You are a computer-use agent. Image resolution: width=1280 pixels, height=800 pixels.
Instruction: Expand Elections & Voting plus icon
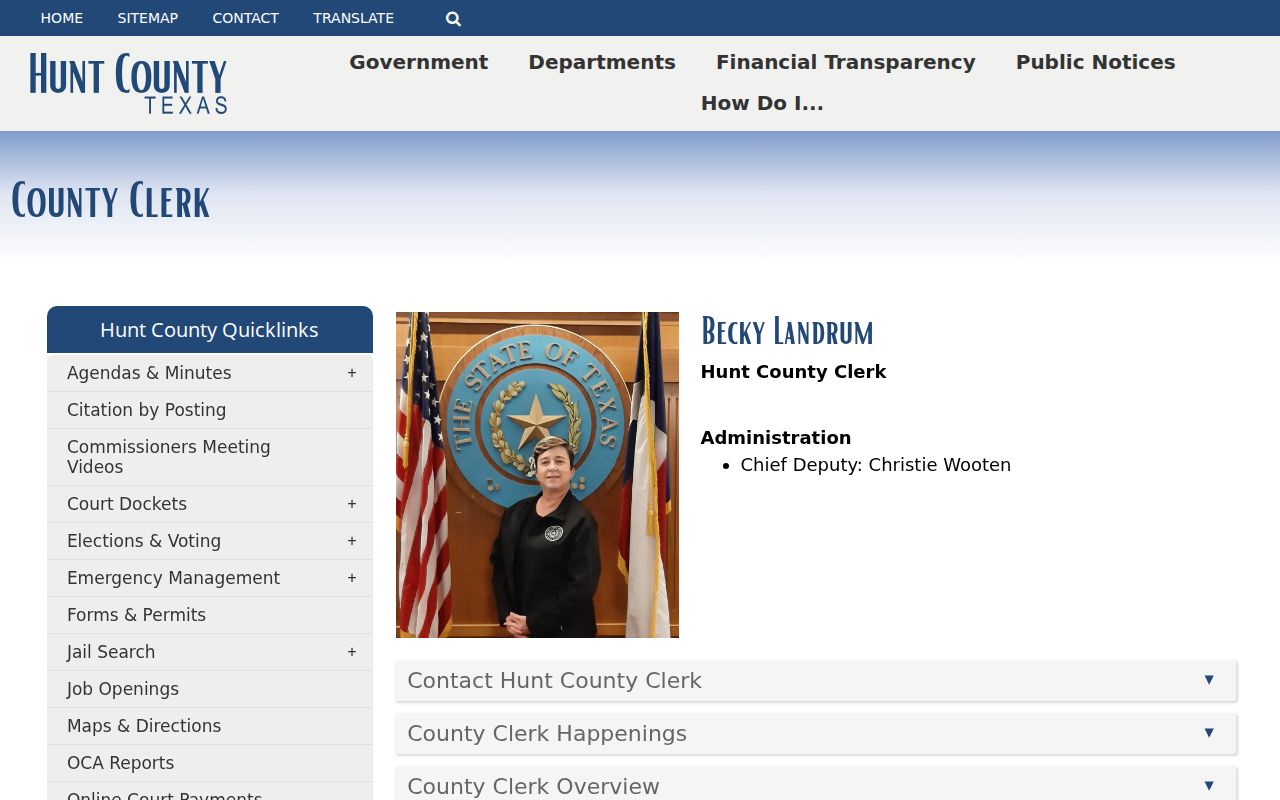click(x=352, y=541)
